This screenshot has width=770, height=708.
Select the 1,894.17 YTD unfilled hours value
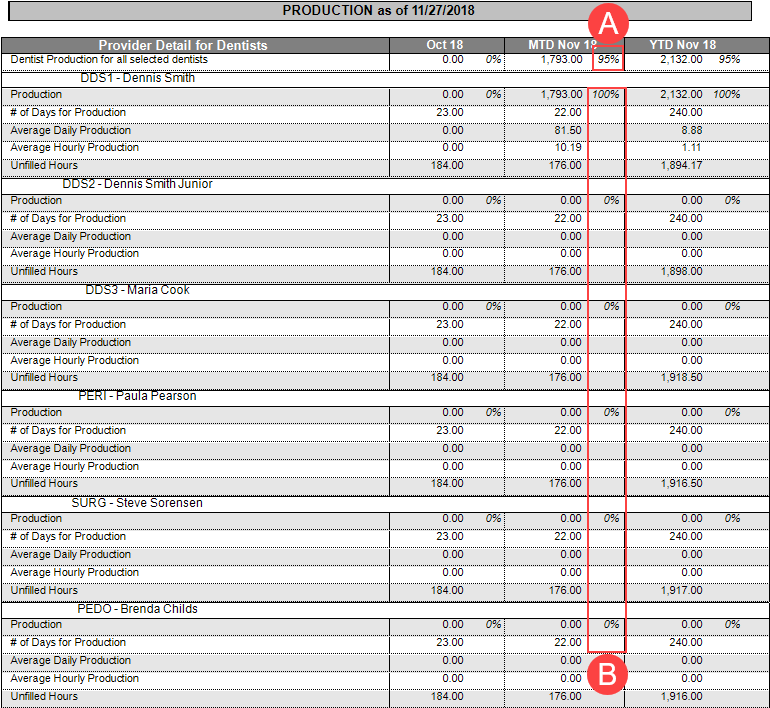(x=681, y=166)
